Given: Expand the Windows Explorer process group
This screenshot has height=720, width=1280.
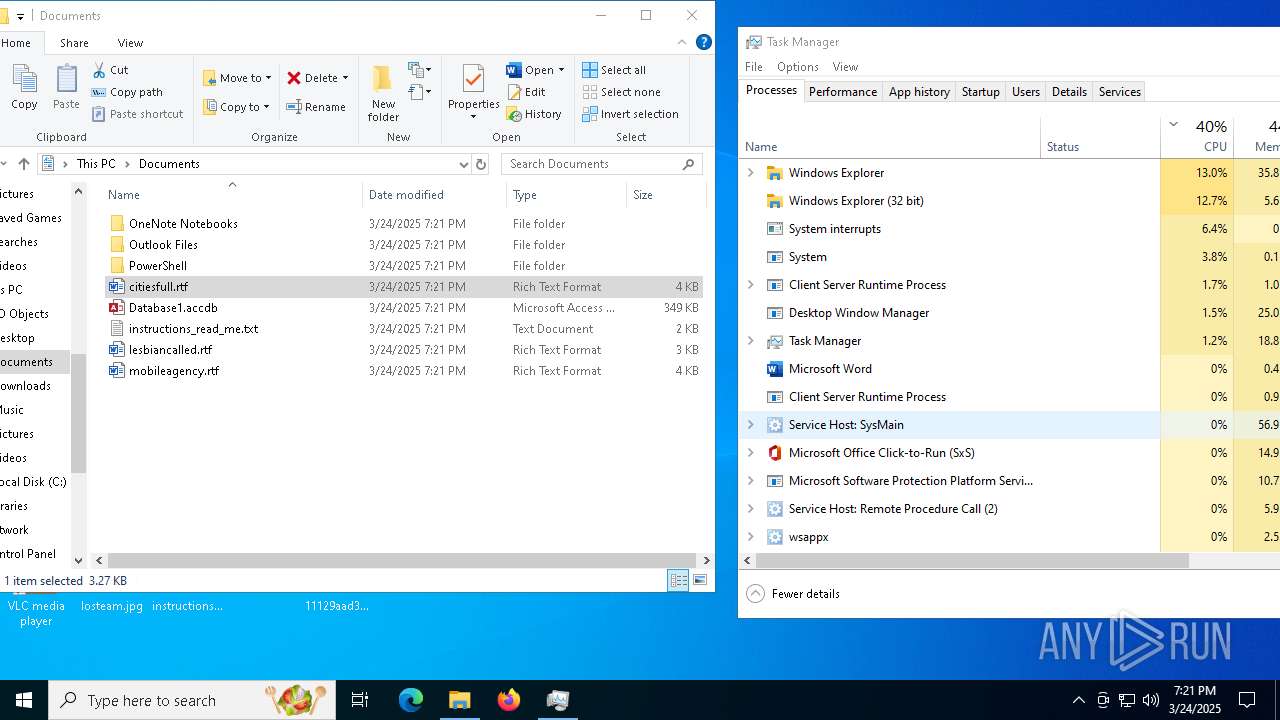Looking at the screenshot, I should point(751,173).
